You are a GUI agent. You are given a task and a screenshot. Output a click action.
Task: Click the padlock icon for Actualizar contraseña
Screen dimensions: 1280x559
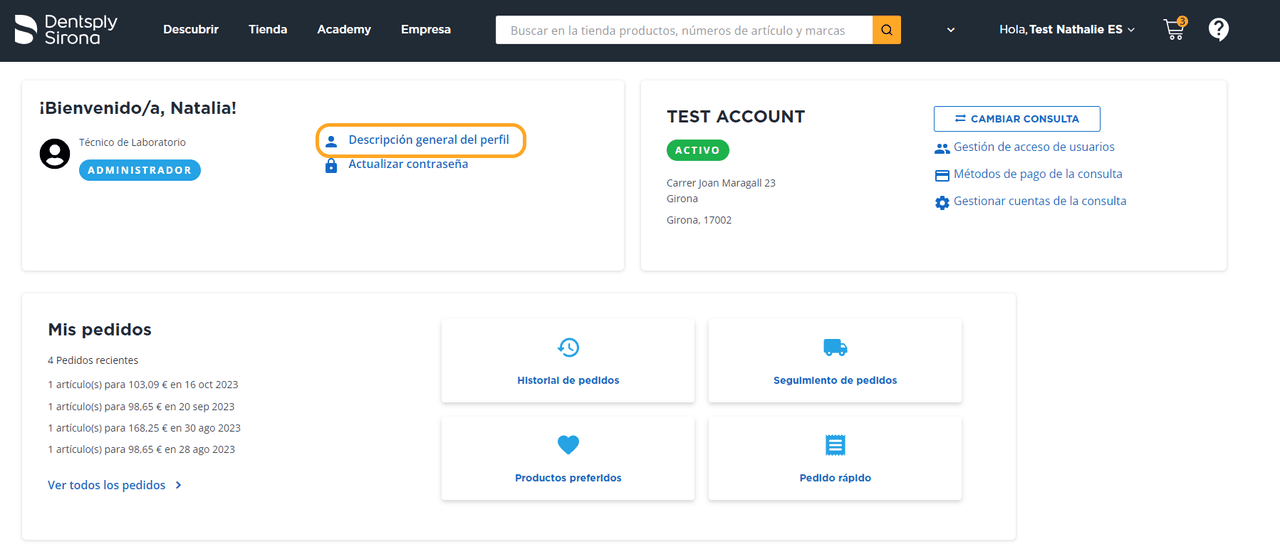(x=331, y=165)
